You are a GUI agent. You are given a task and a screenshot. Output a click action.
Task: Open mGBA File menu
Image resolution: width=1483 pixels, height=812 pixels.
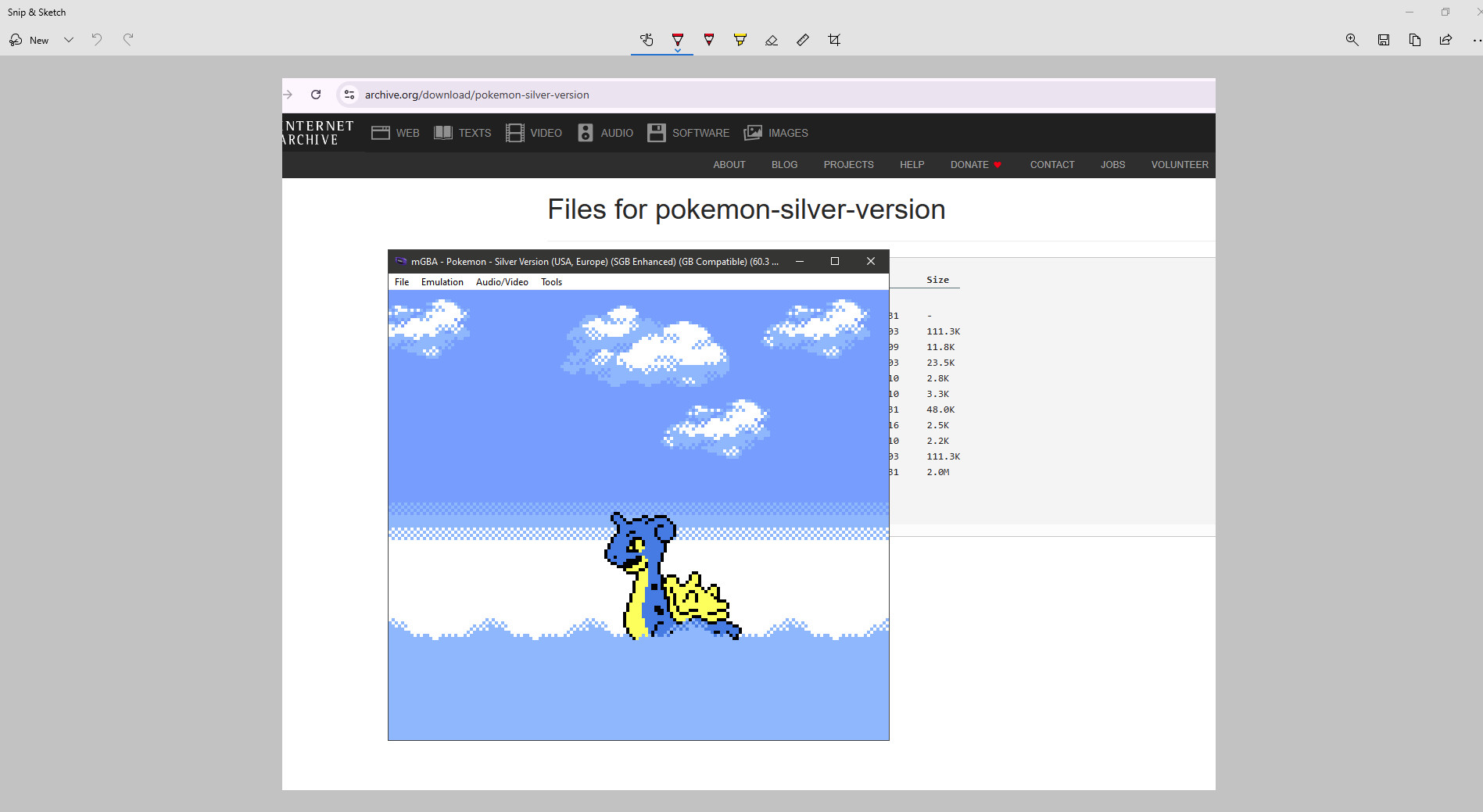(x=402, y=282)
